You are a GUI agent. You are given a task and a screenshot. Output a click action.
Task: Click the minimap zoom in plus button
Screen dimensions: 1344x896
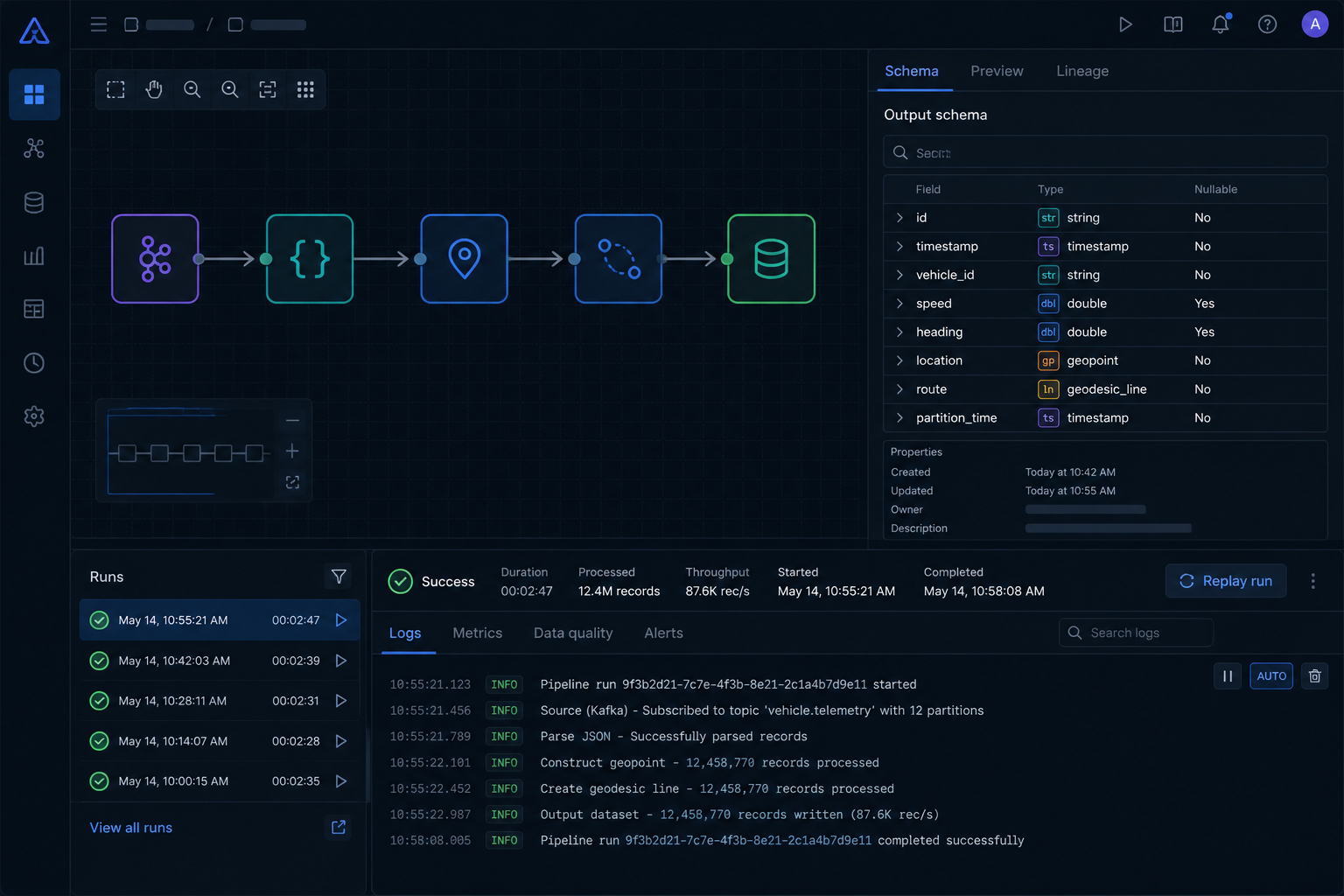(x=292, y=451)
